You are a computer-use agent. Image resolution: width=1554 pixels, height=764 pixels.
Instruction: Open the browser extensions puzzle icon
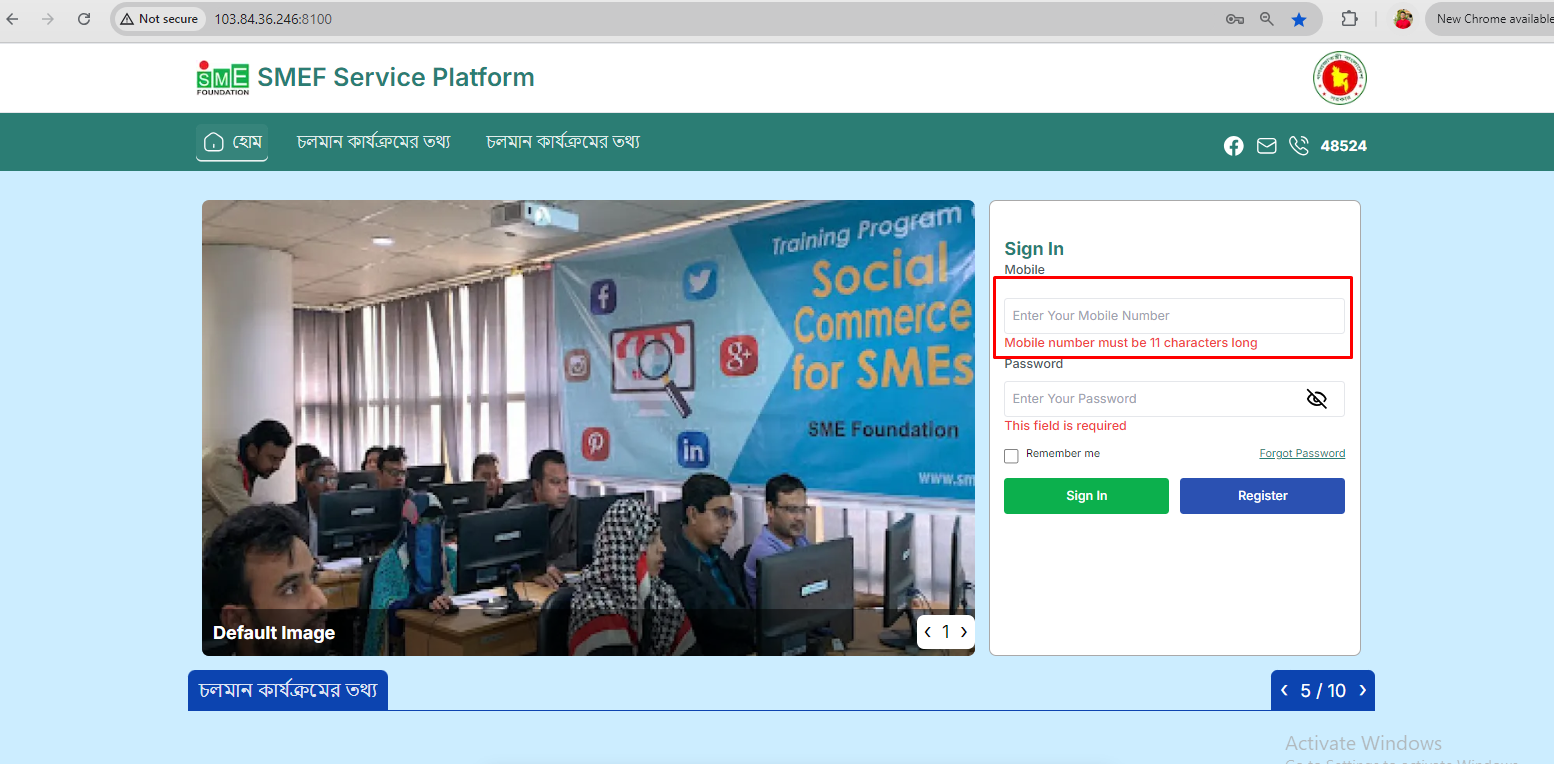[1349, 19]
